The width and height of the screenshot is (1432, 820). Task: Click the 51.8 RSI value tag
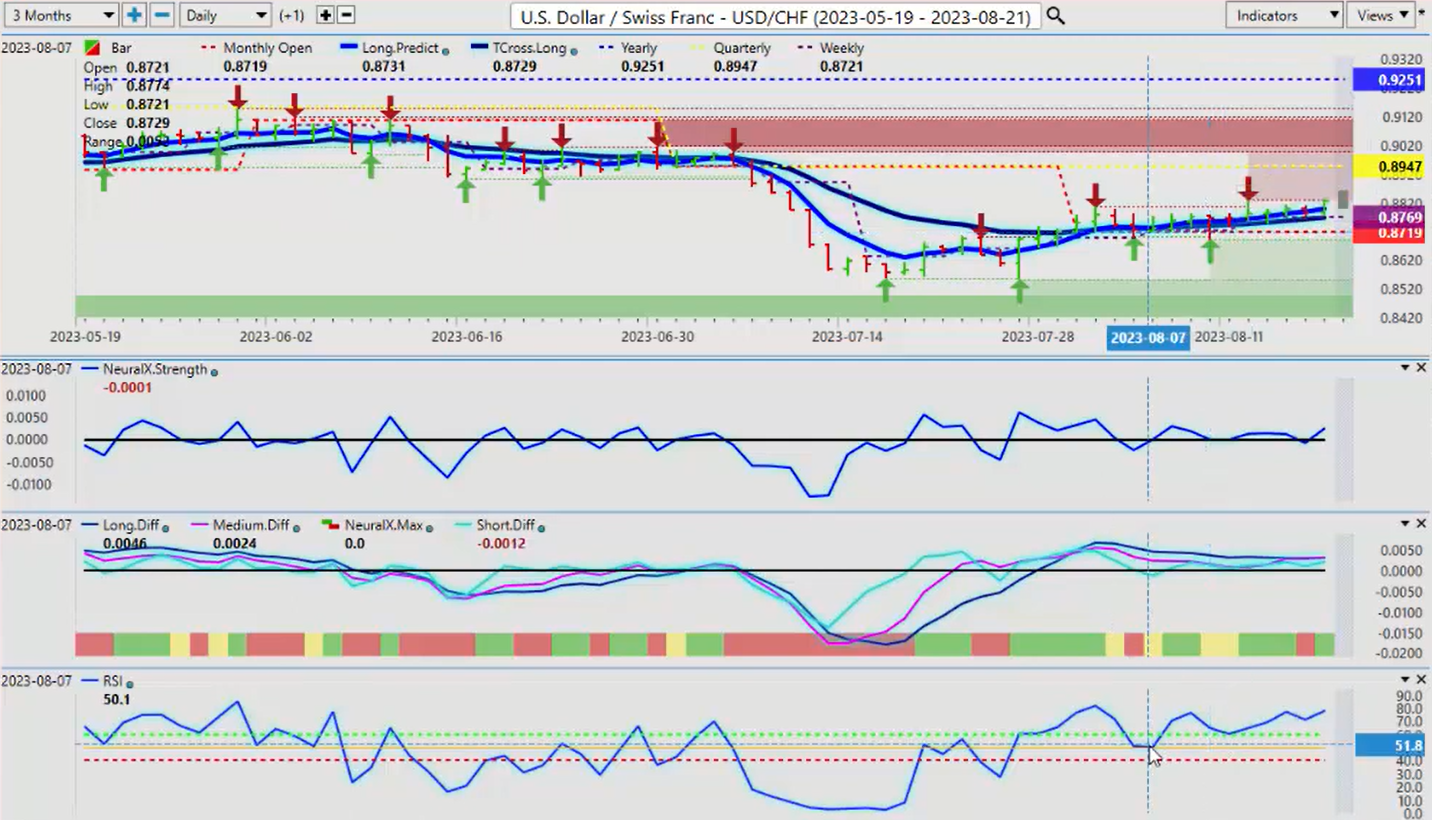[x=1388, y=744]
